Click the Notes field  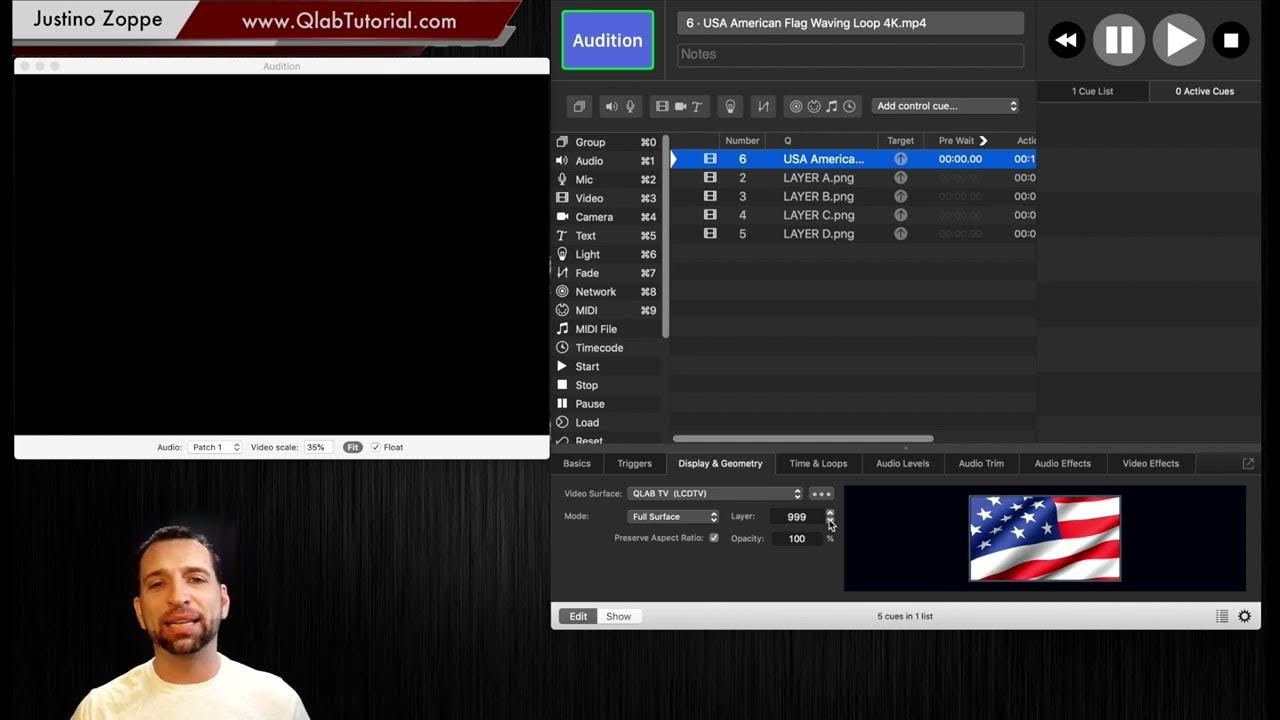coord(850,54)
